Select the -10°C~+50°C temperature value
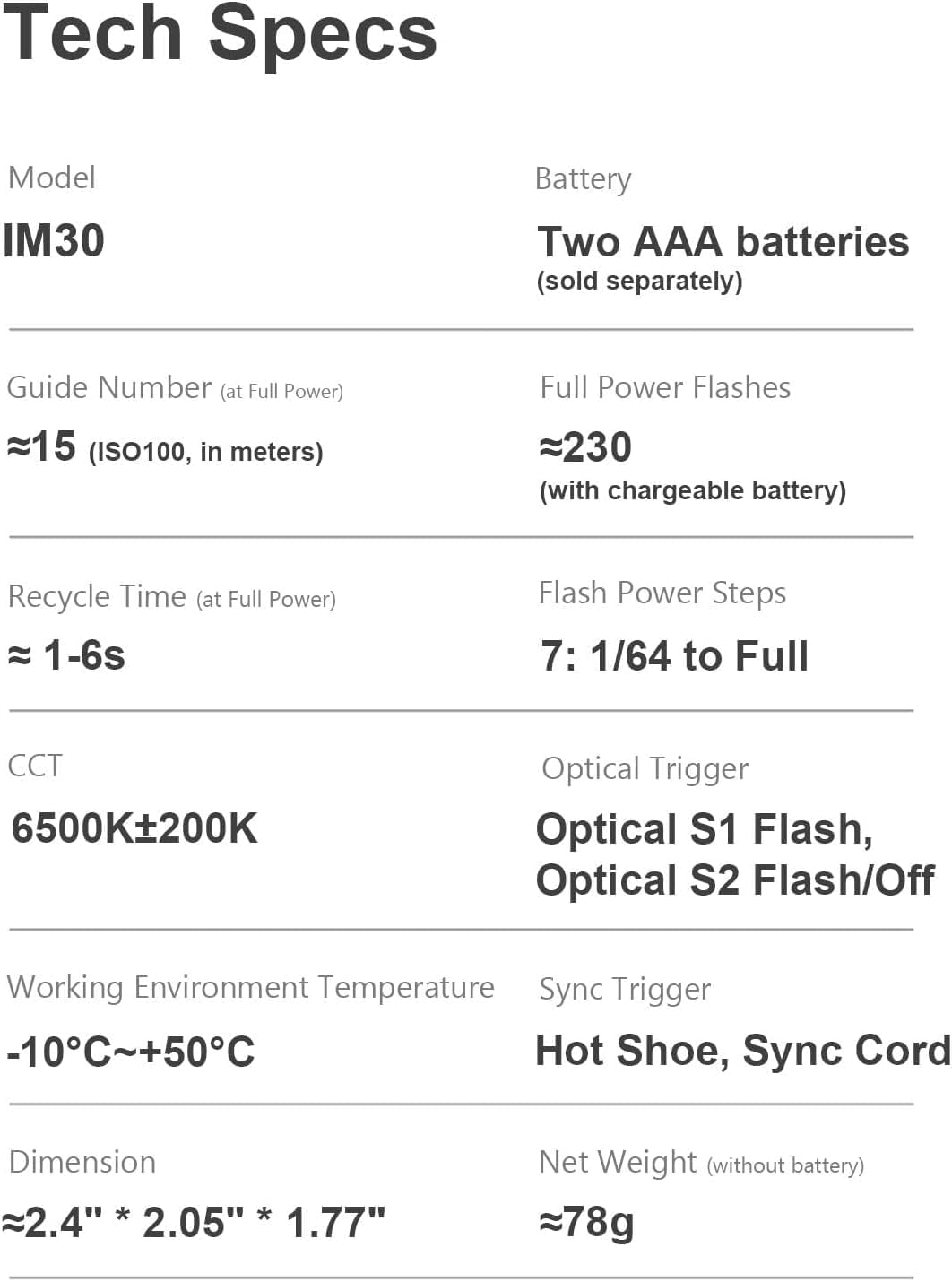 pyautogui.click(x=131, y=1052)
